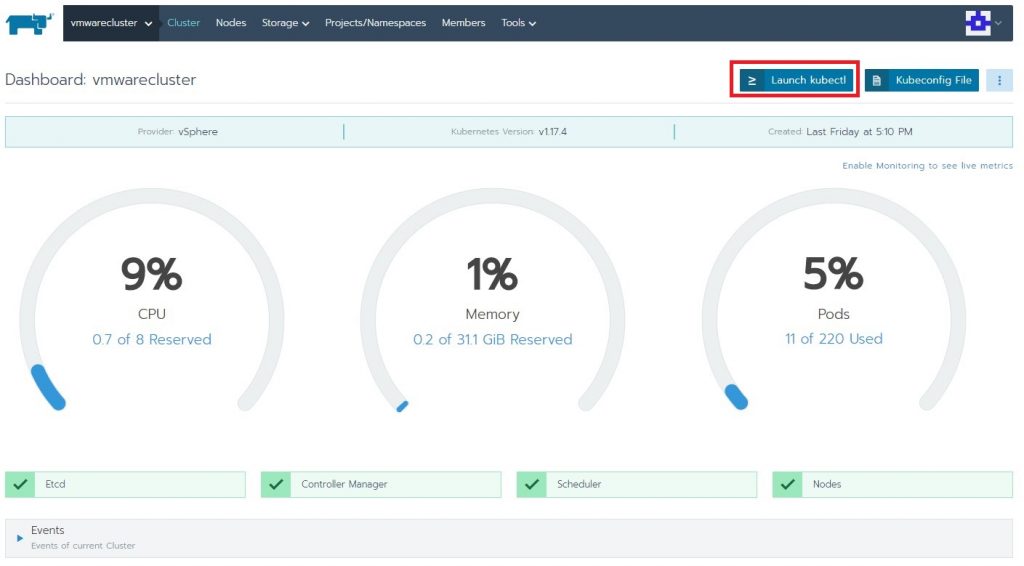Image resolution: width=1024 pixels, height=566 pixels.
Task: Click the Scheduler status checkmark icon
Action: coord(532,484)
